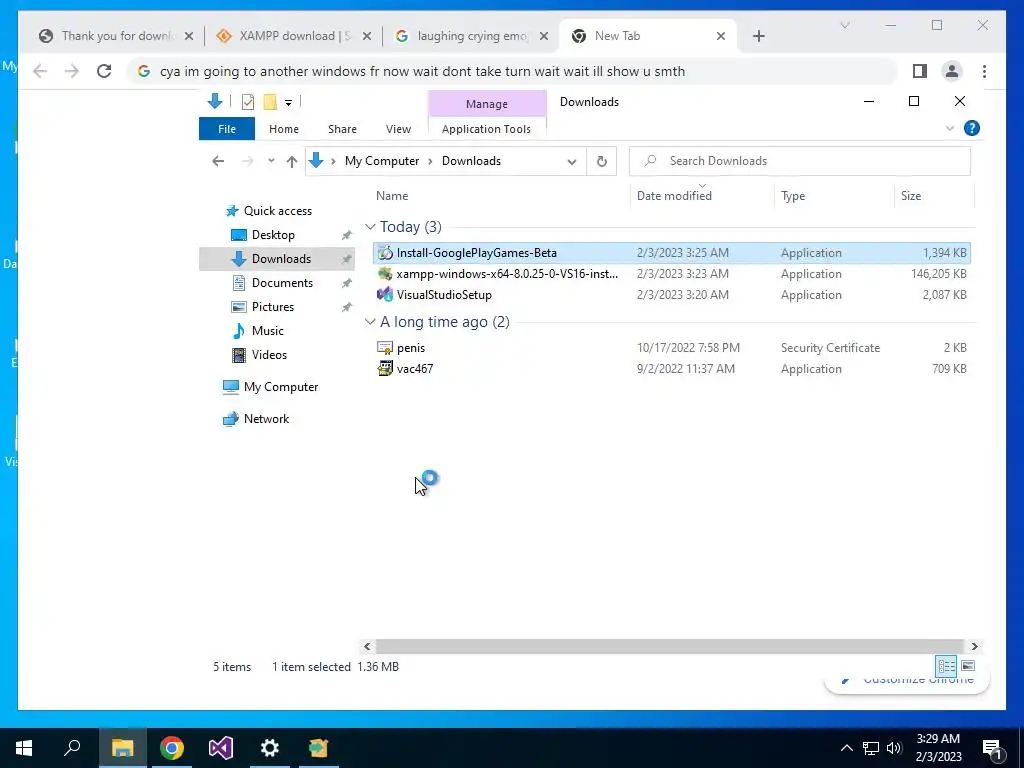This screenshot has width=1024, height=768.
Task: Open Chrome profile avatar icon
Action: [x=952, y=71]
